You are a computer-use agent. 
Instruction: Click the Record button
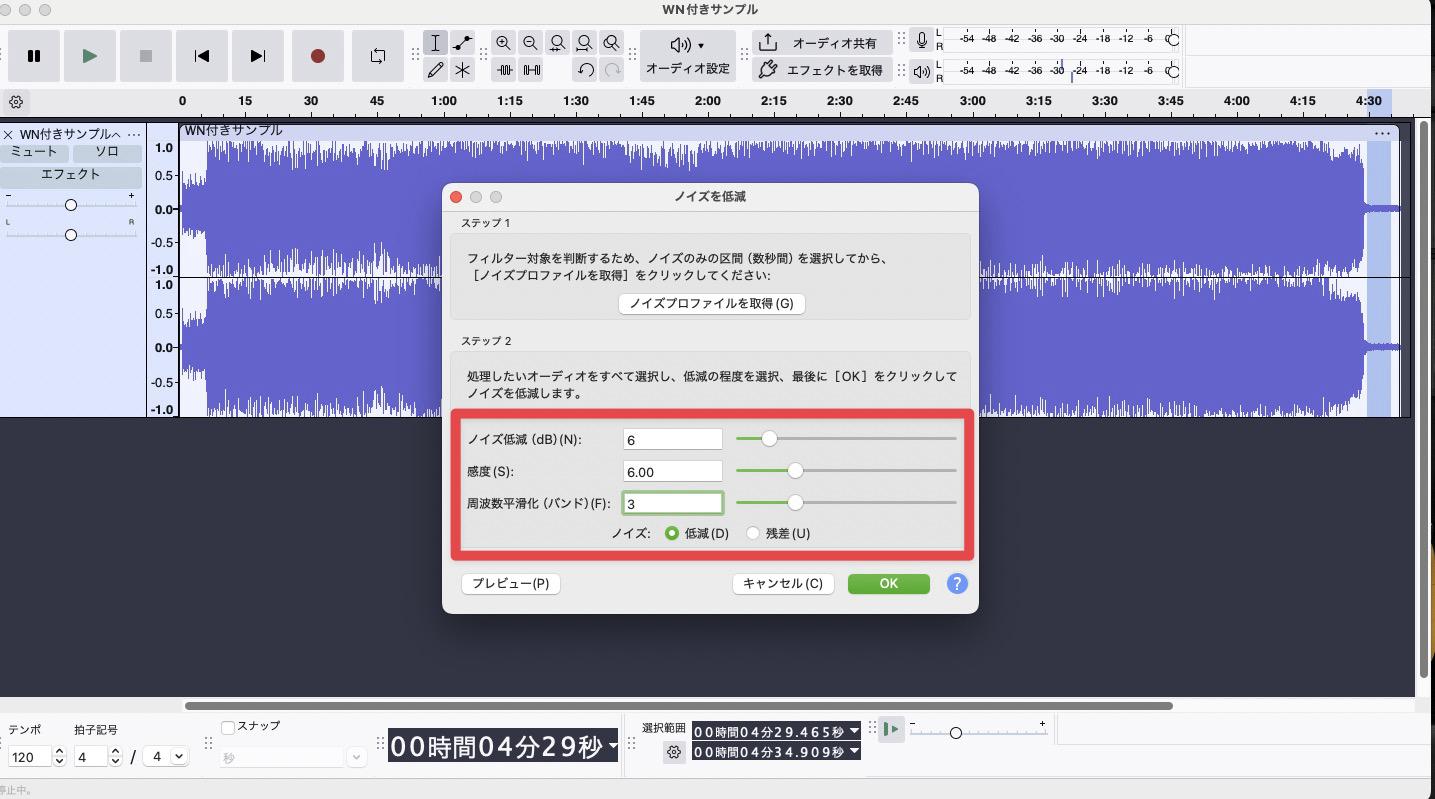tap(317, 56)
